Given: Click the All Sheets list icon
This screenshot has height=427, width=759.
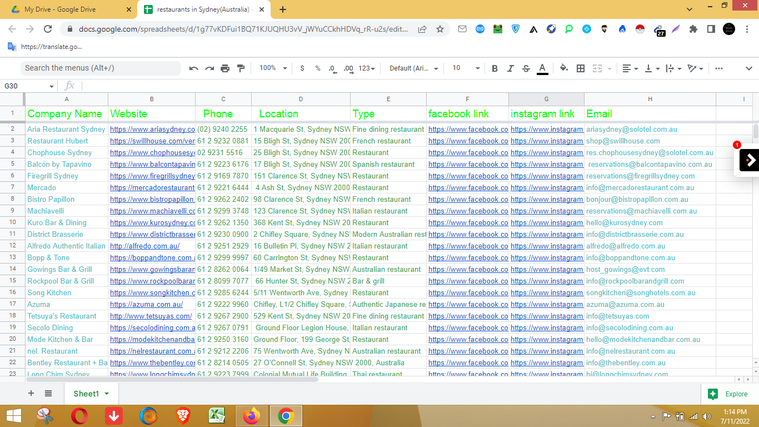Looking at the screenshot, I should (48, 394).
